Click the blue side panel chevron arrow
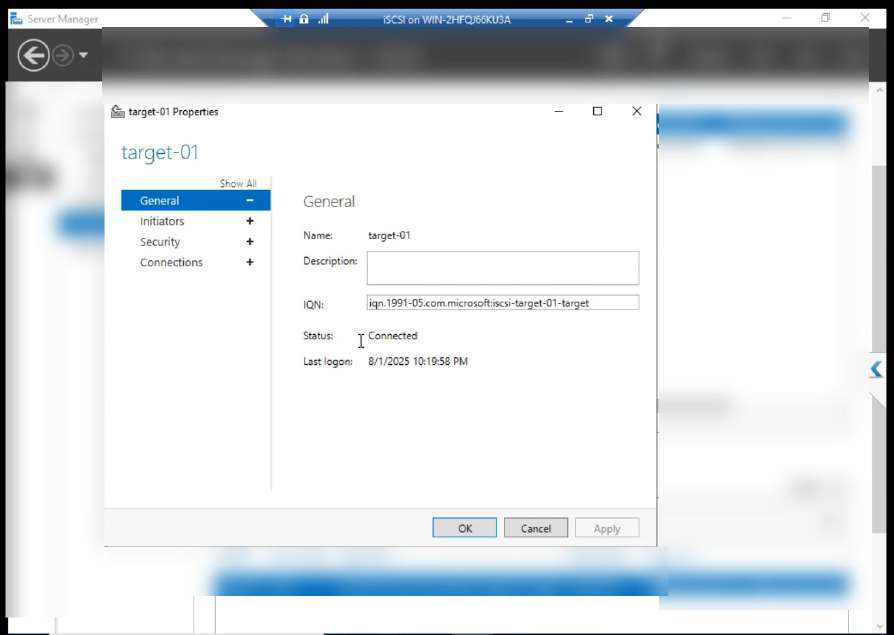This screenshot has width=894, height=635. click(x=876, y=369)
